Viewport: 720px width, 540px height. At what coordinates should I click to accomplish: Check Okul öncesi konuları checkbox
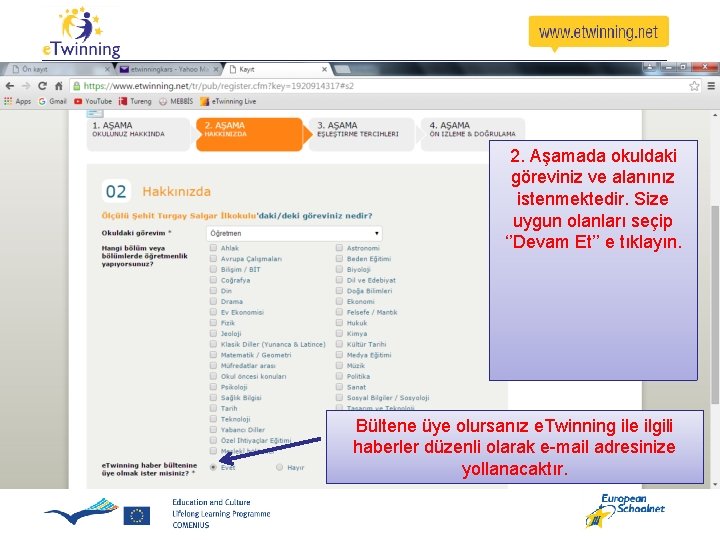pyautogui.click(x=213, y=376)
